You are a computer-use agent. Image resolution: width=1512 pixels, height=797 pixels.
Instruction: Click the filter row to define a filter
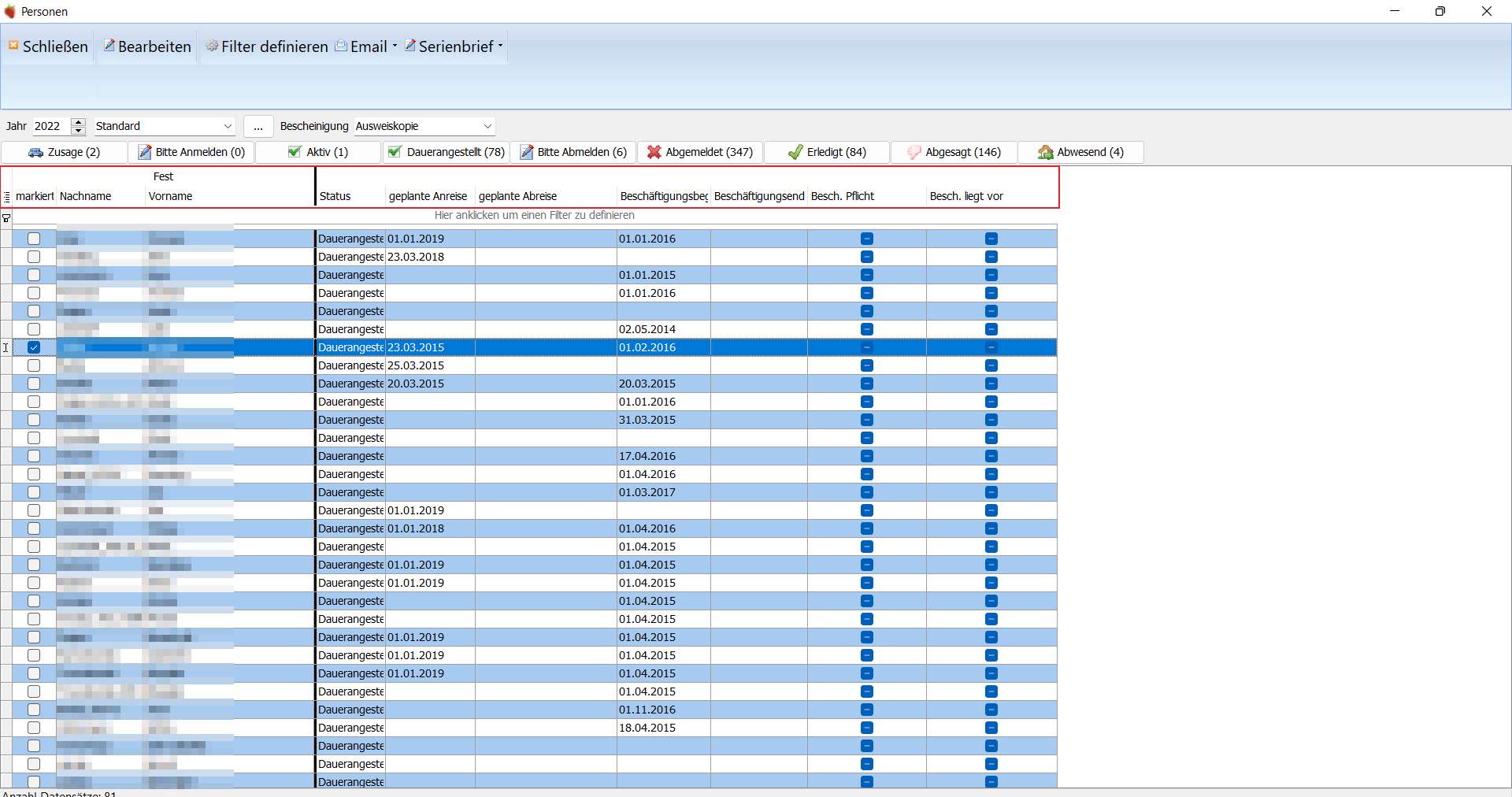[x=535, y=216]
